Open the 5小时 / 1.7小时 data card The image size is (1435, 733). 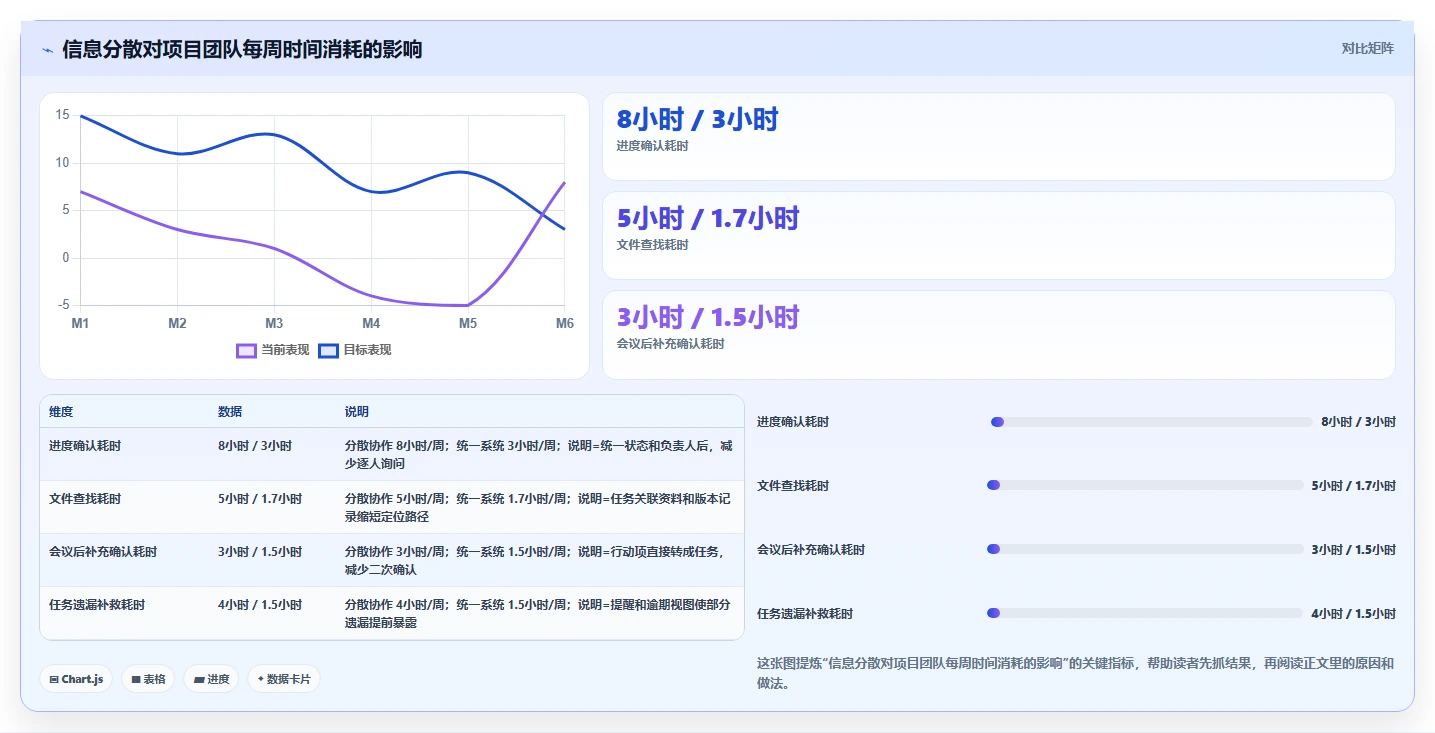[998, 235]
